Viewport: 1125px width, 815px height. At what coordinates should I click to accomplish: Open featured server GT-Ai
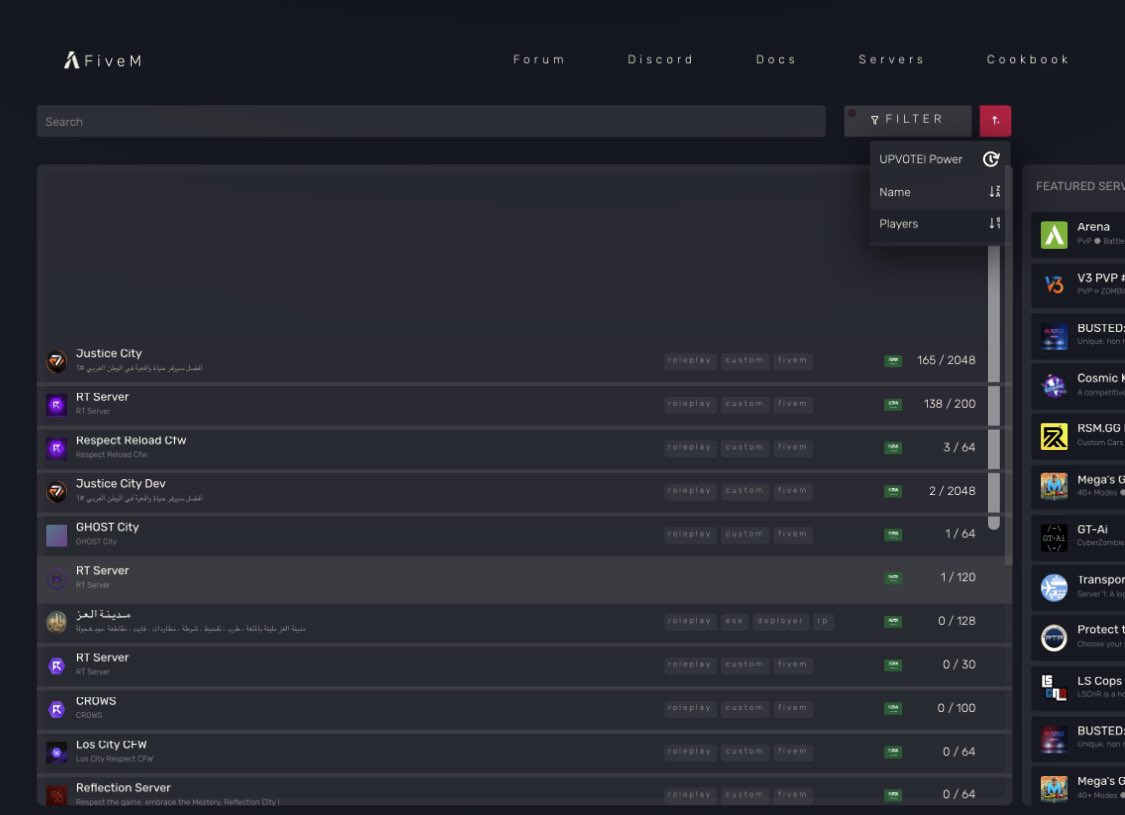point(1078,537)
